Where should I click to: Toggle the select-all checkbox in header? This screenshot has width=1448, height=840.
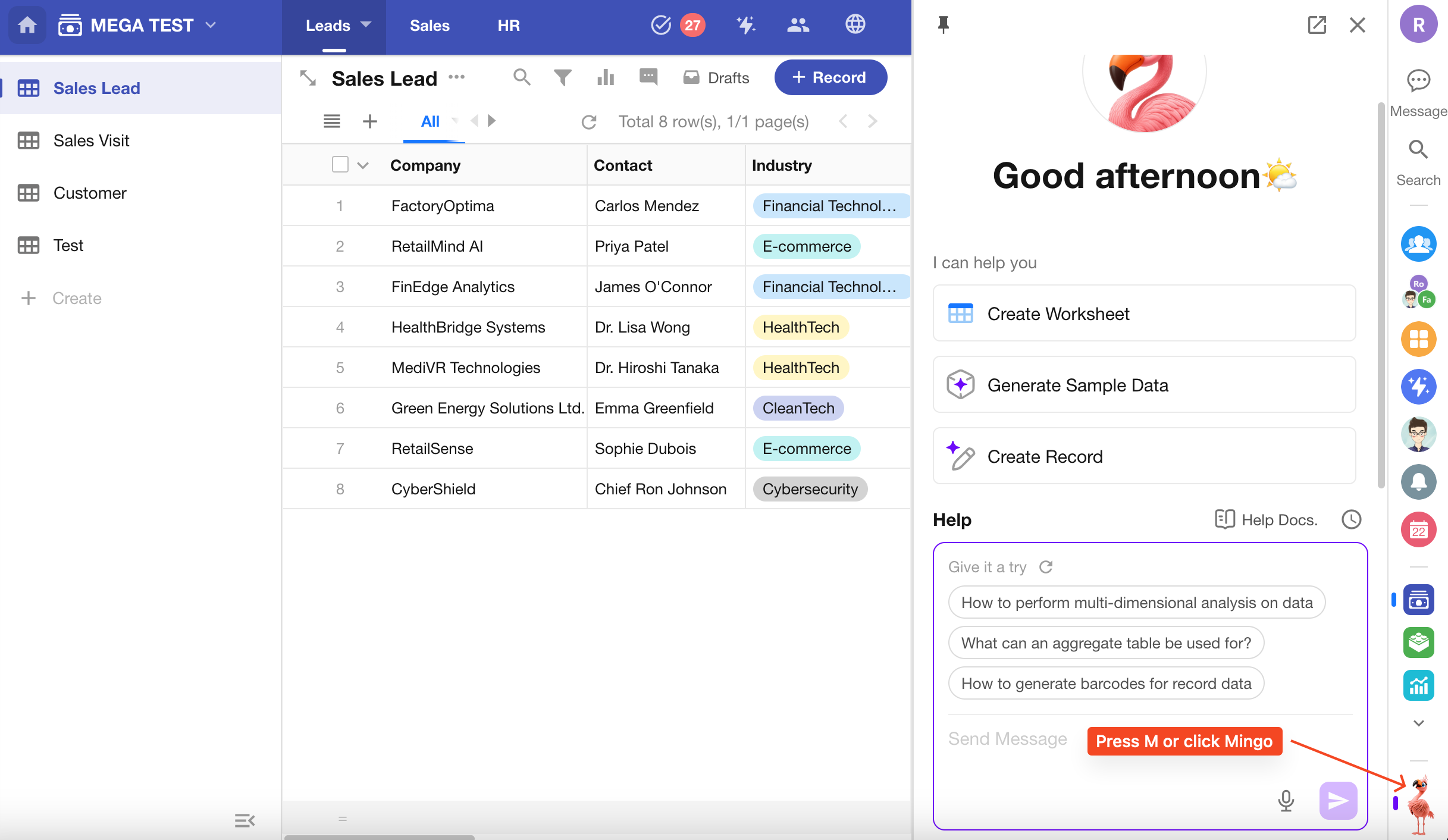click(x=340, y=165)
